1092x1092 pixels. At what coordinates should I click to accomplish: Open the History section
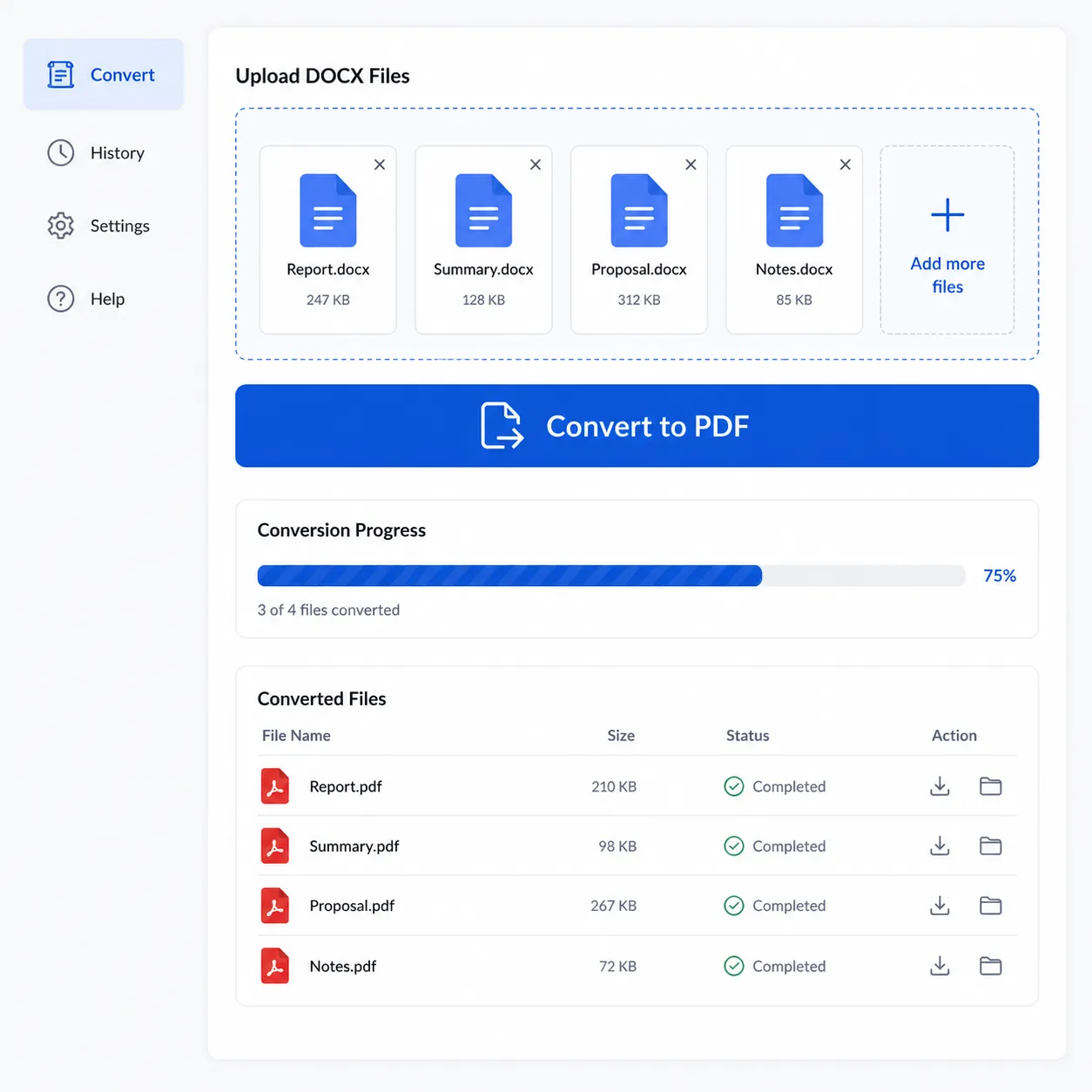pyautogui.click(x=96, y=152)
